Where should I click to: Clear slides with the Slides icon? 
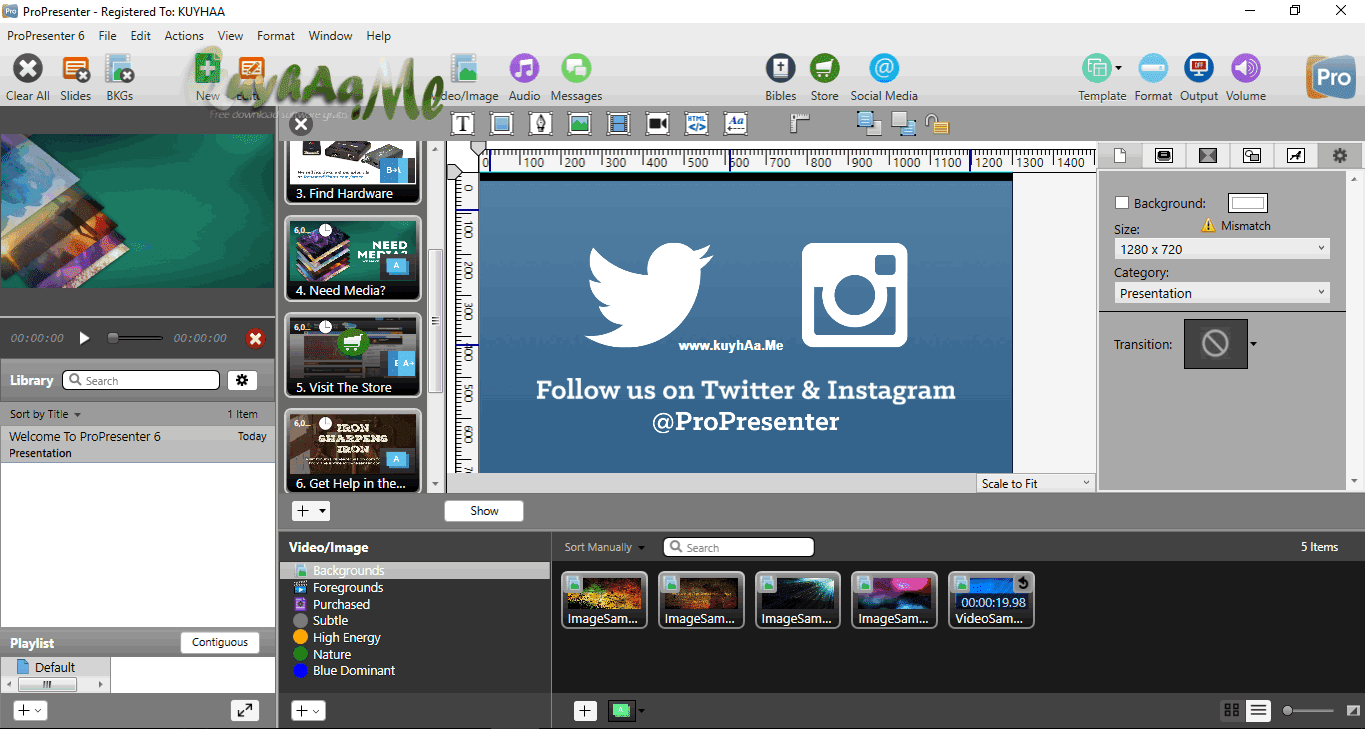click(x=76, y=69)
